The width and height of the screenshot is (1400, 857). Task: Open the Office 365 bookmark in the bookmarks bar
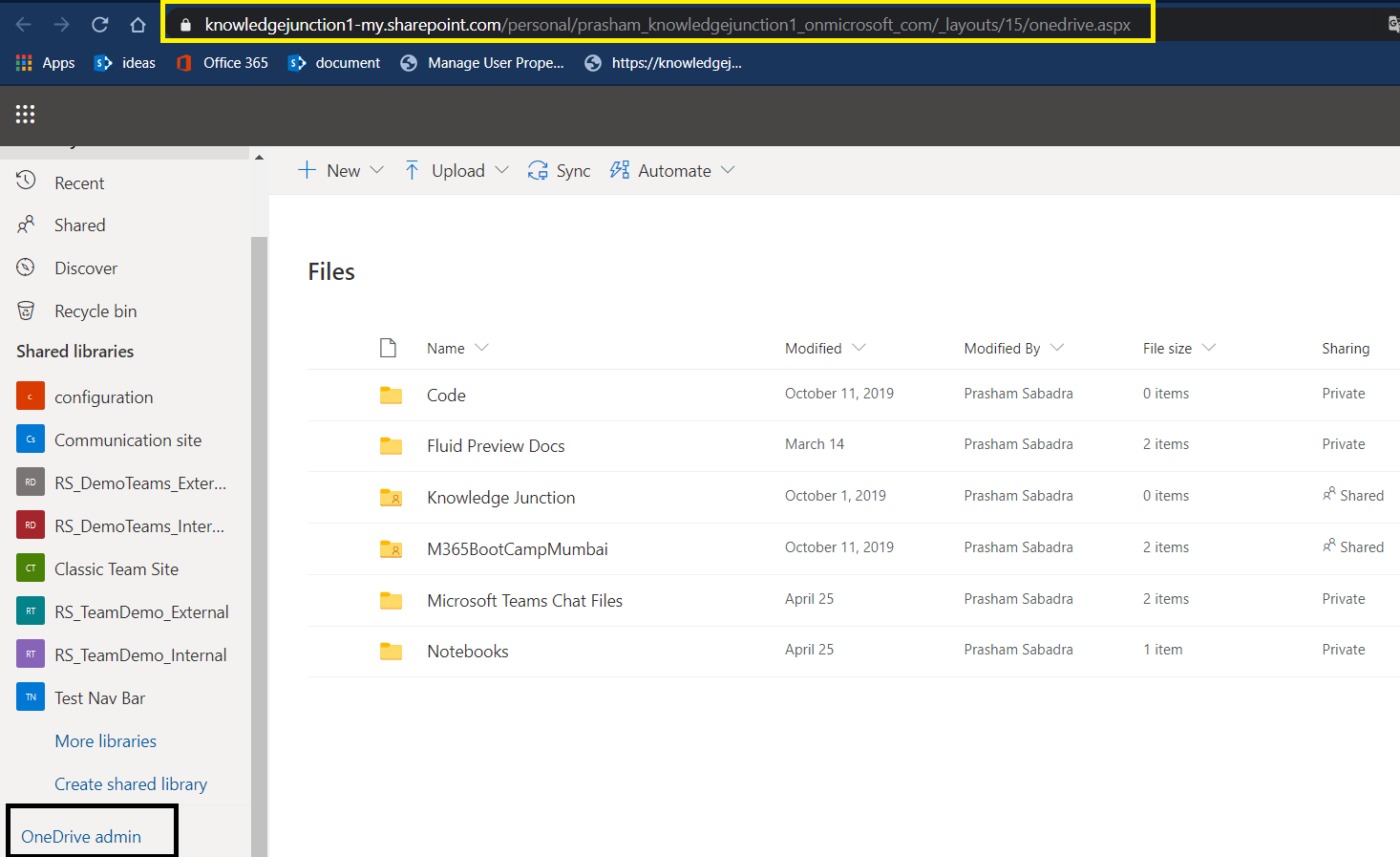point(222,62)
